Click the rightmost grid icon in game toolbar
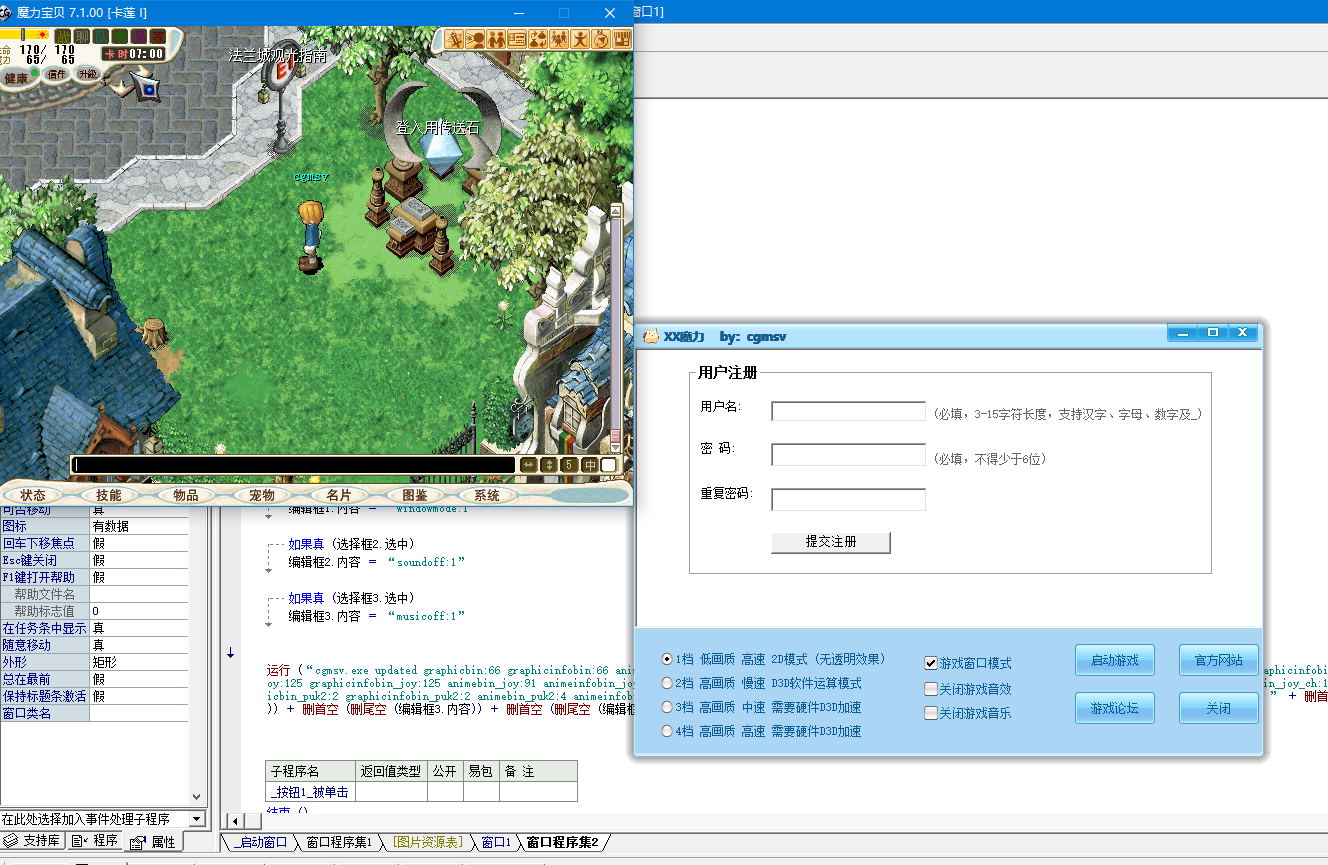 [622, 39]
